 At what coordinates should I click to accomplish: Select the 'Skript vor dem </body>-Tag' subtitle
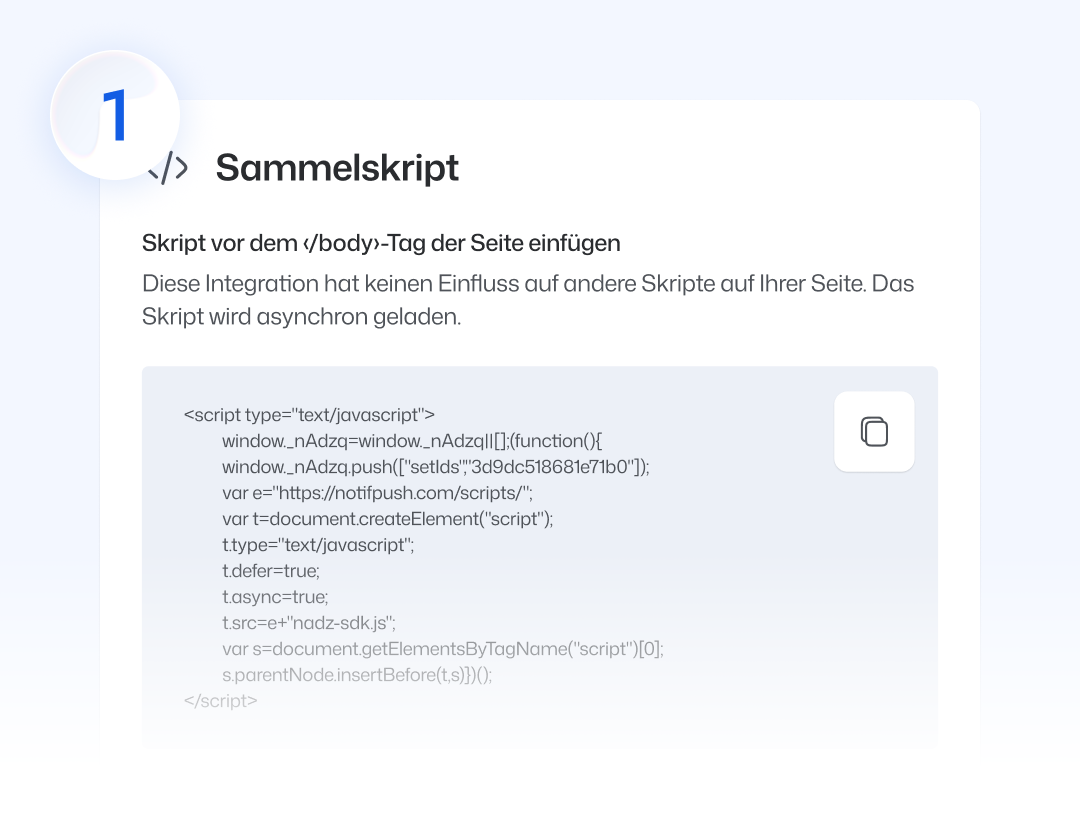pyautogui.click(x=381, y=243)
